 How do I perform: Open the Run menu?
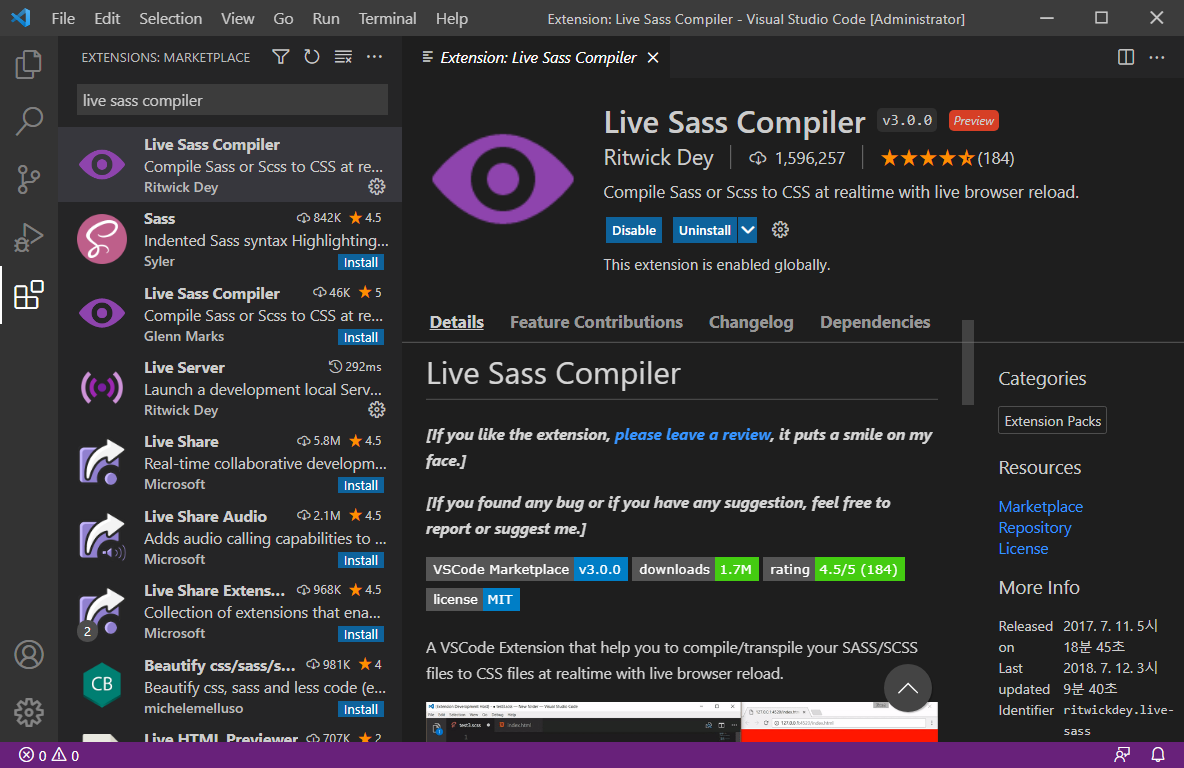coord(326,18)
